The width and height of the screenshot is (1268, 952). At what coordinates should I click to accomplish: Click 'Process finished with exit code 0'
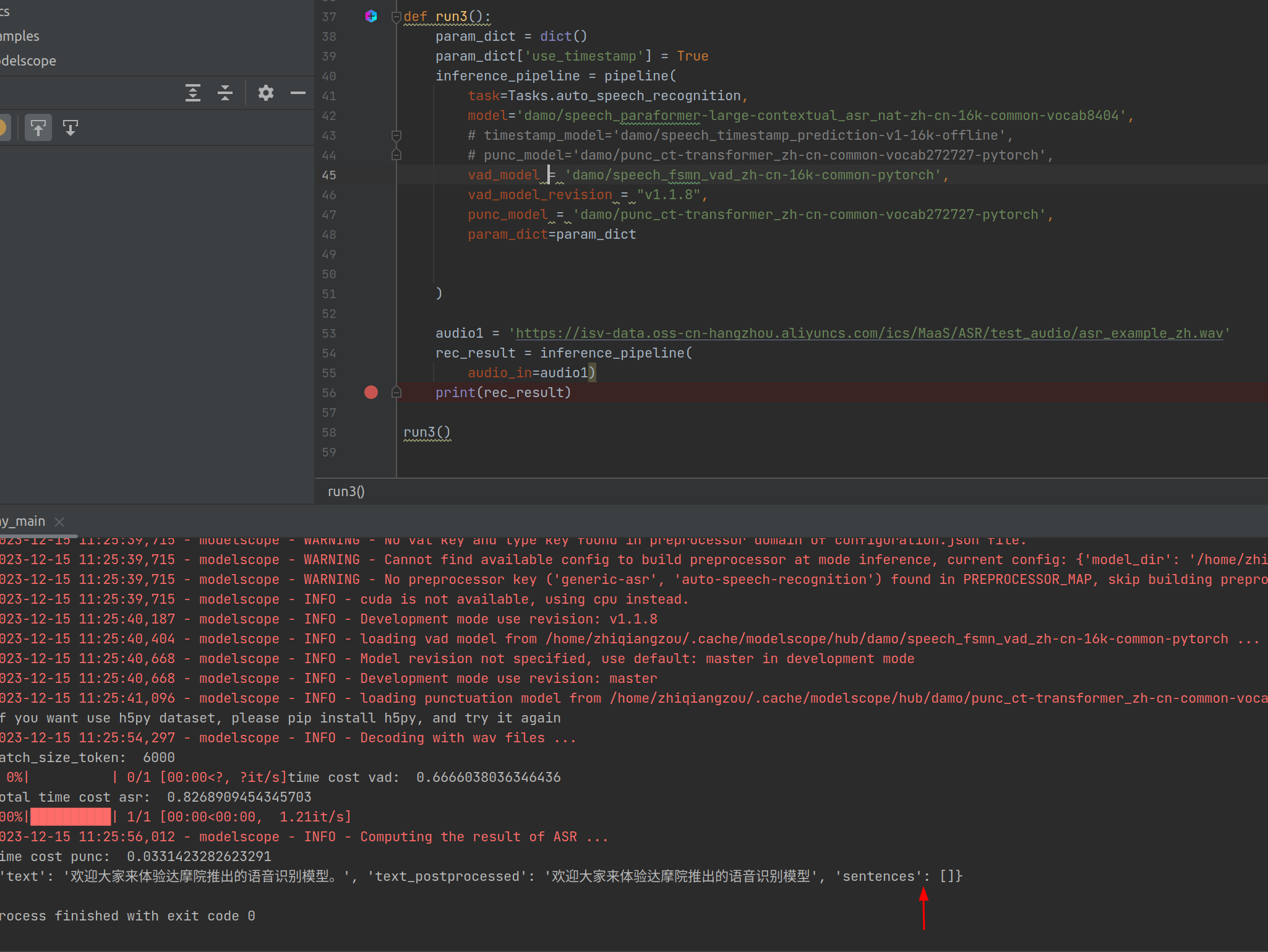click(127, 916)
